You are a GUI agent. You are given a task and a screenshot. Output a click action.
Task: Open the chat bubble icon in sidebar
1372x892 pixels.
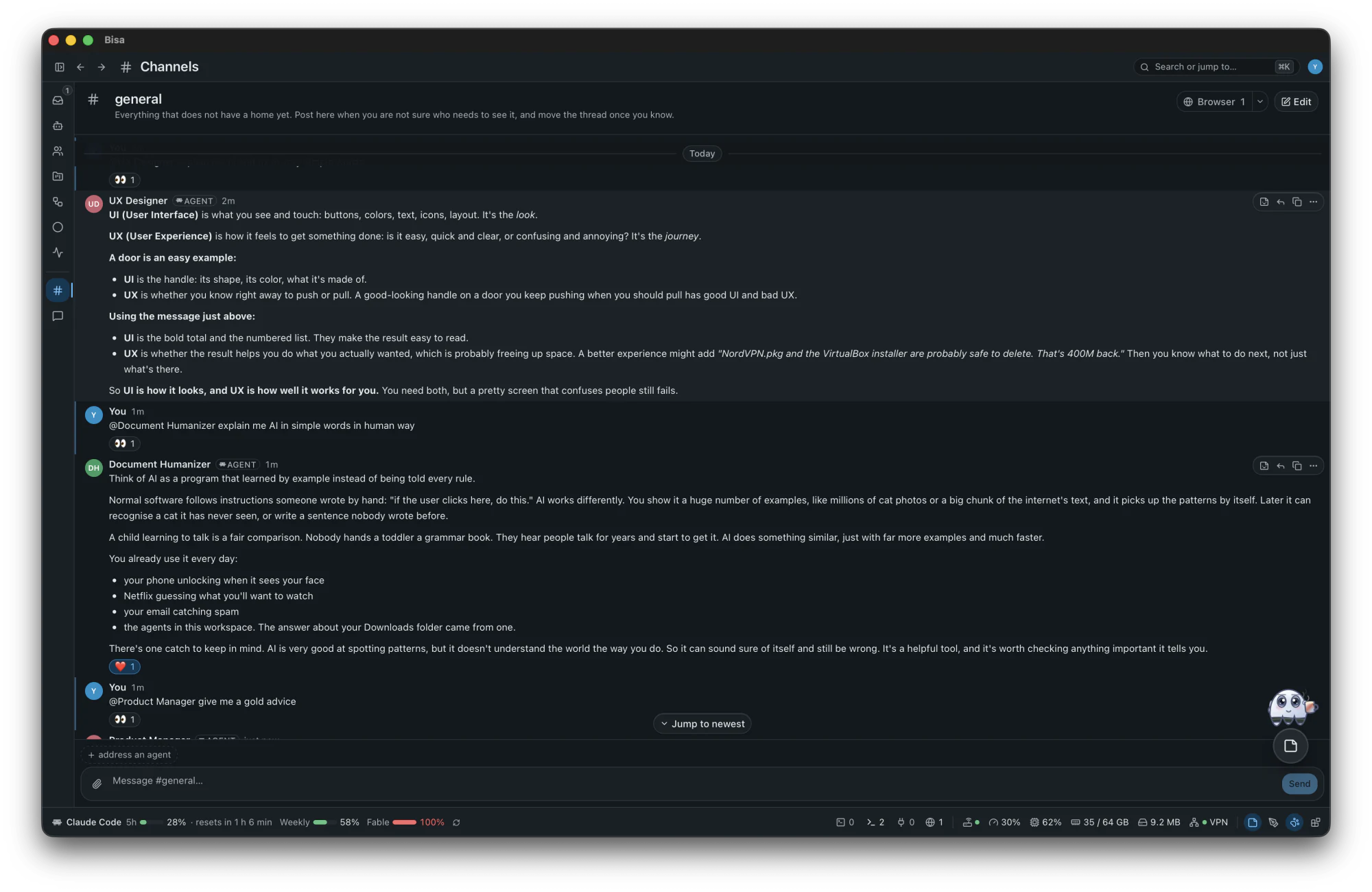pos(58,316)
